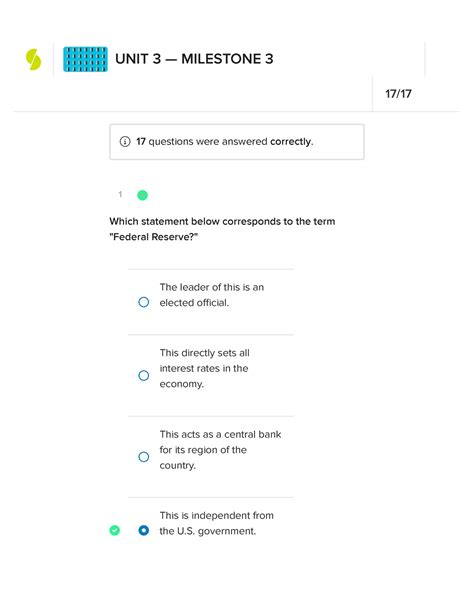Select 'independent from the U.S. government' radio
Image resolution: width=474 pixels, height=613 pixels.
point(144,531)
